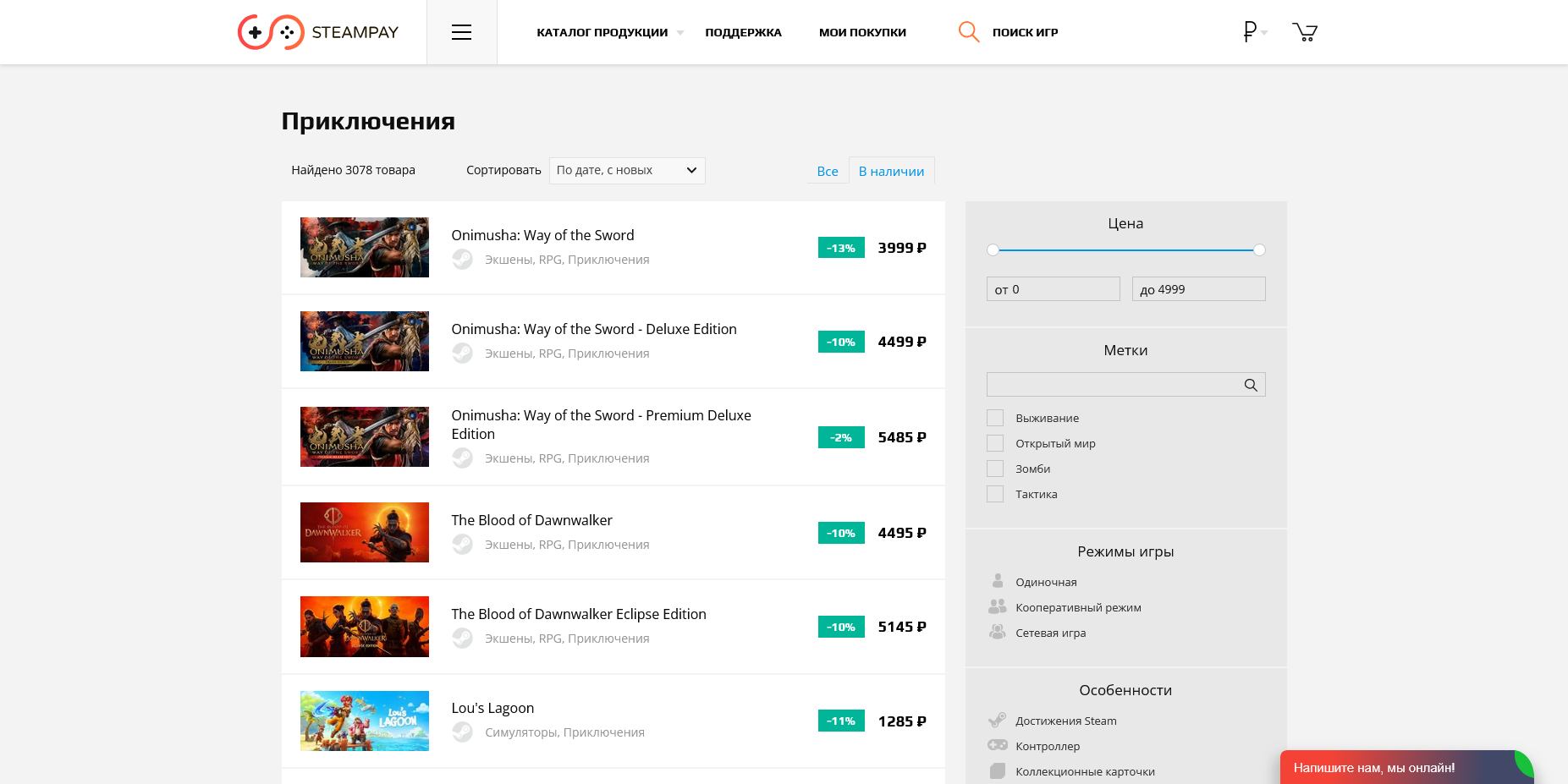Open Lou's Lagoon title link
The height and width of the screenshot is (784, 1568).
[x=492, y=708]
